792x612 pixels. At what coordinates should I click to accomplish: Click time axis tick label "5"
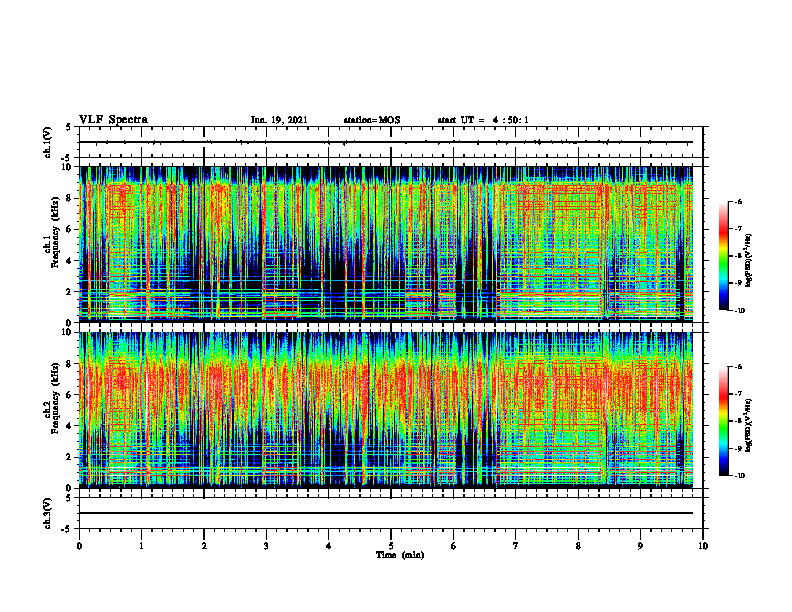pyautogui.click(x=391, y=545)
